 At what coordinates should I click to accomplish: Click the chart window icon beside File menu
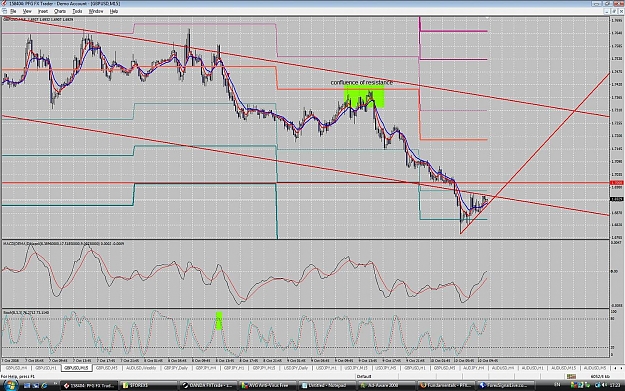4,11
